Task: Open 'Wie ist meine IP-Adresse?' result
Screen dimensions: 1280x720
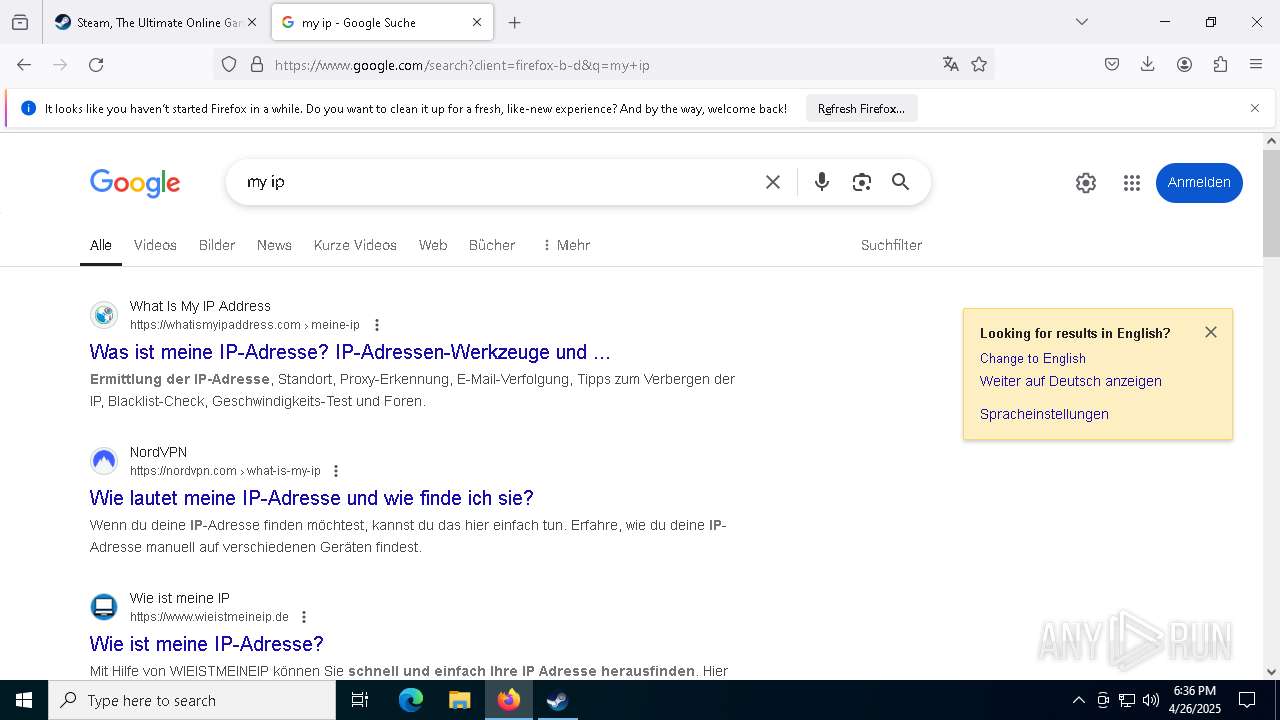Action: (x=207, y=644)
